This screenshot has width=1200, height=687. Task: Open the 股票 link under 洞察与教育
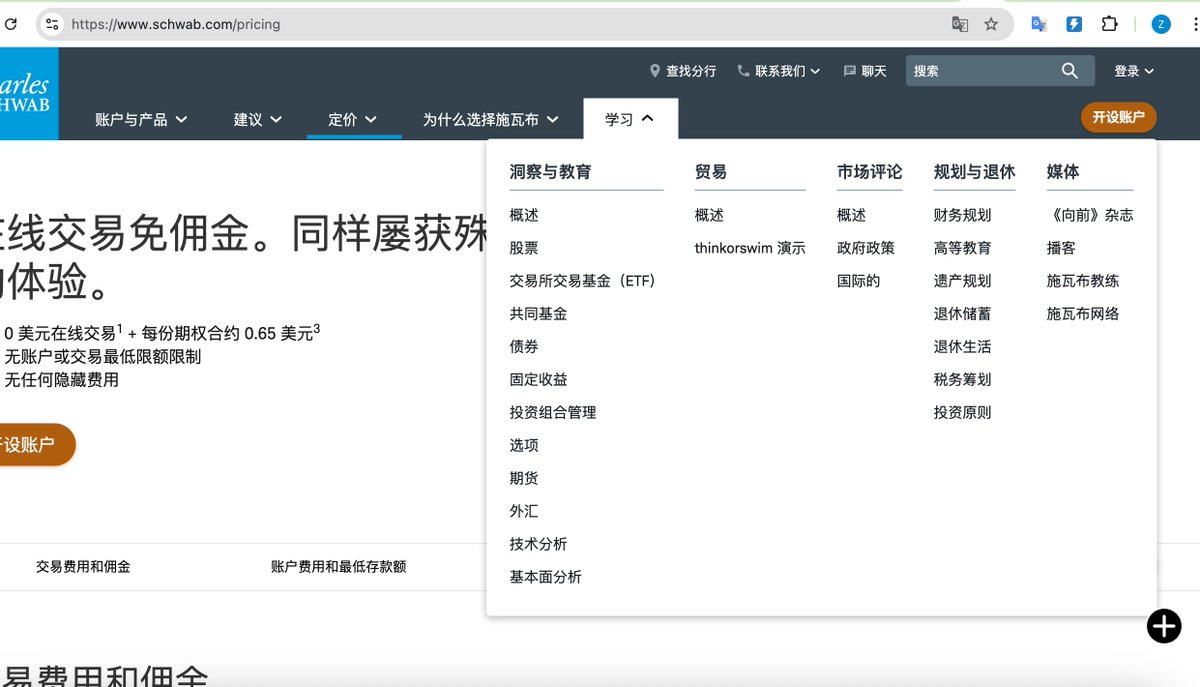[523, 247]
